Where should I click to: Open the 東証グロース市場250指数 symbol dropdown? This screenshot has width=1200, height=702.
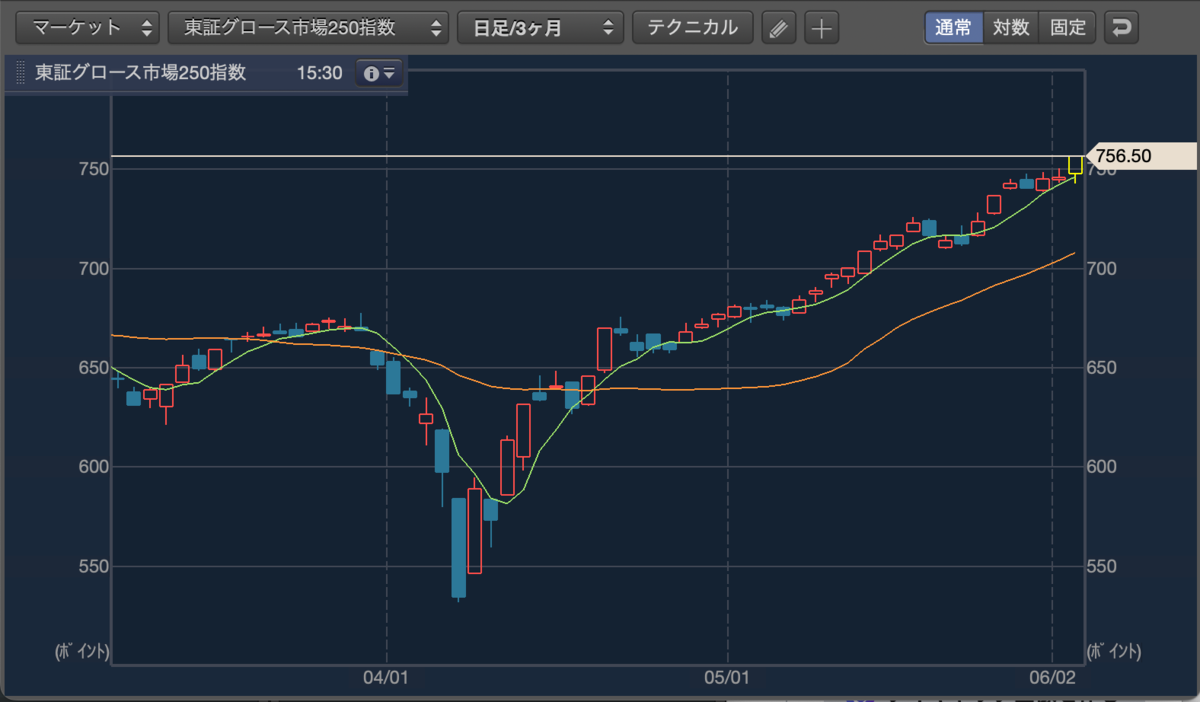click(308, 27)
